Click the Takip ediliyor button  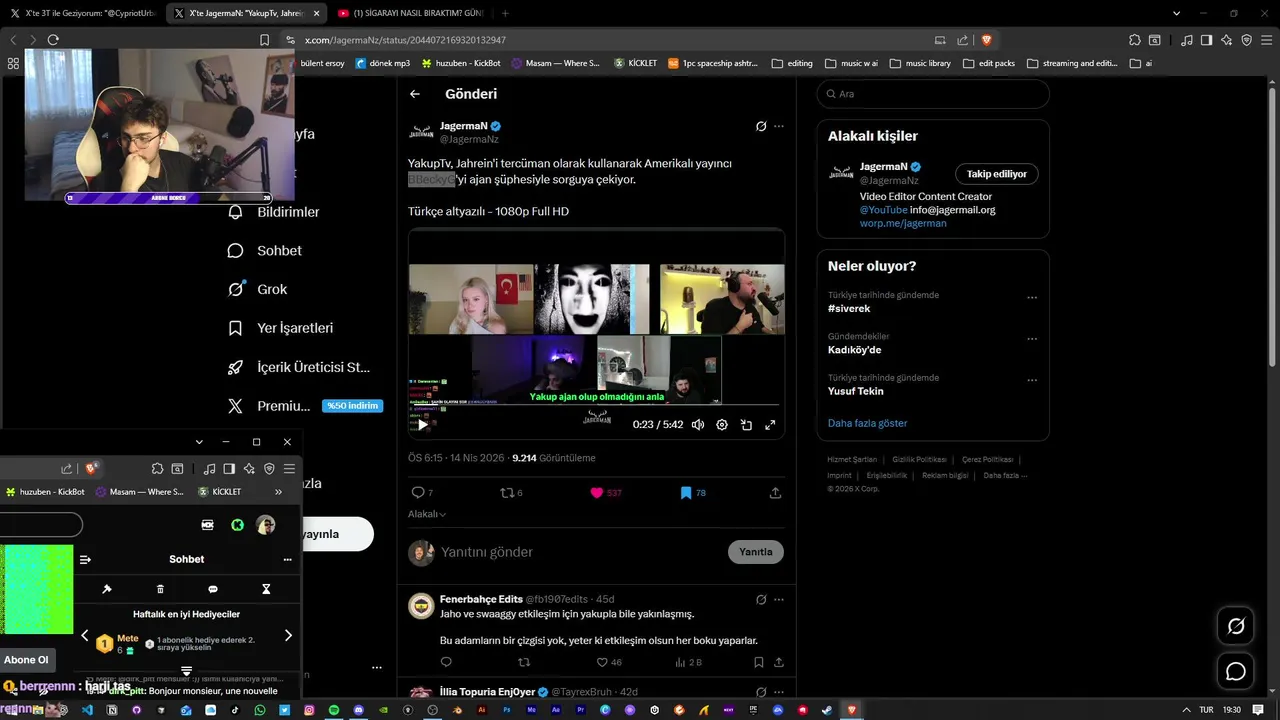[x=997, y=174]
